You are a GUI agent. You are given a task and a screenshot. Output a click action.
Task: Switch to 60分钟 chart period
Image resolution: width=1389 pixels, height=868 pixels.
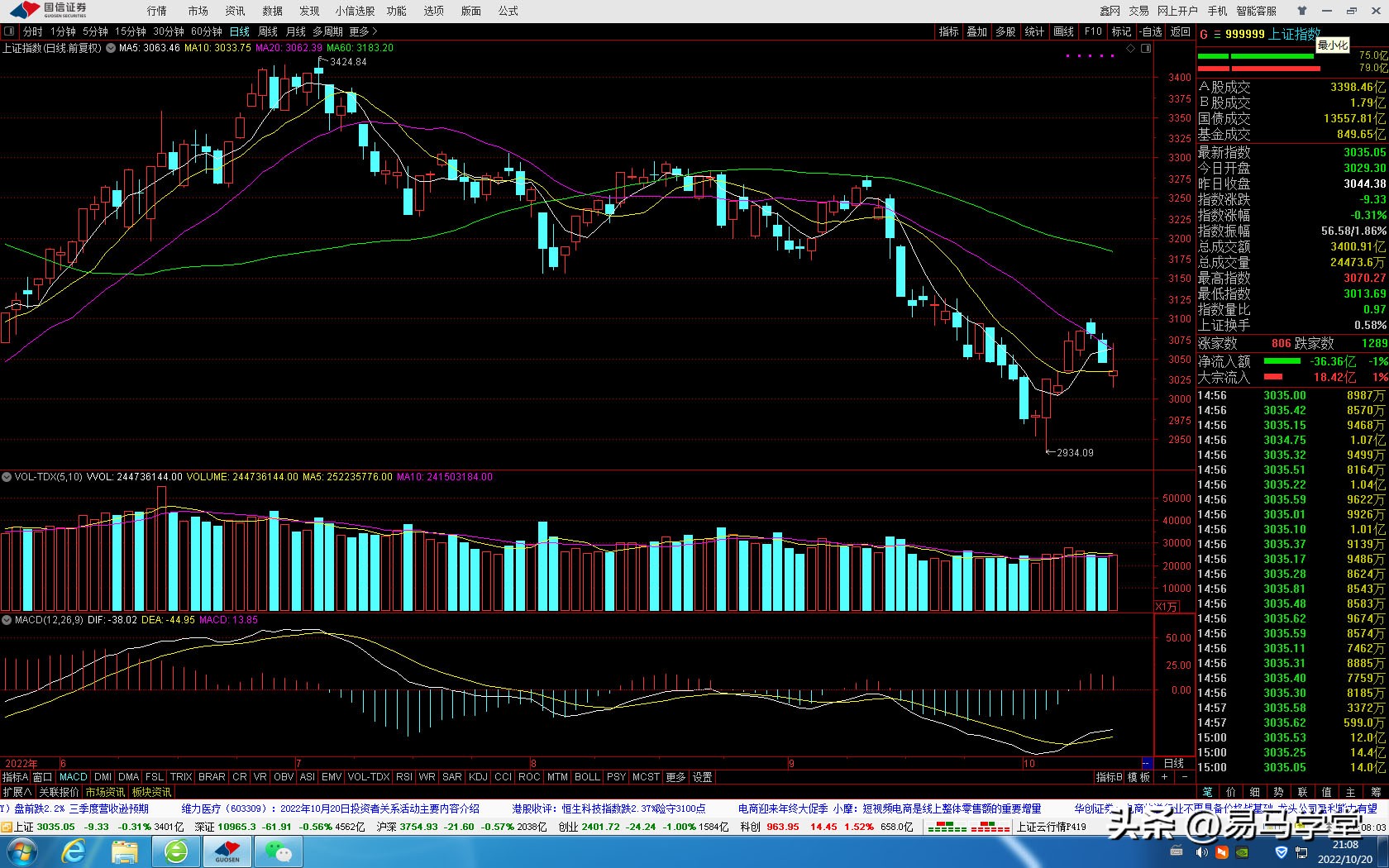(207, 31)
